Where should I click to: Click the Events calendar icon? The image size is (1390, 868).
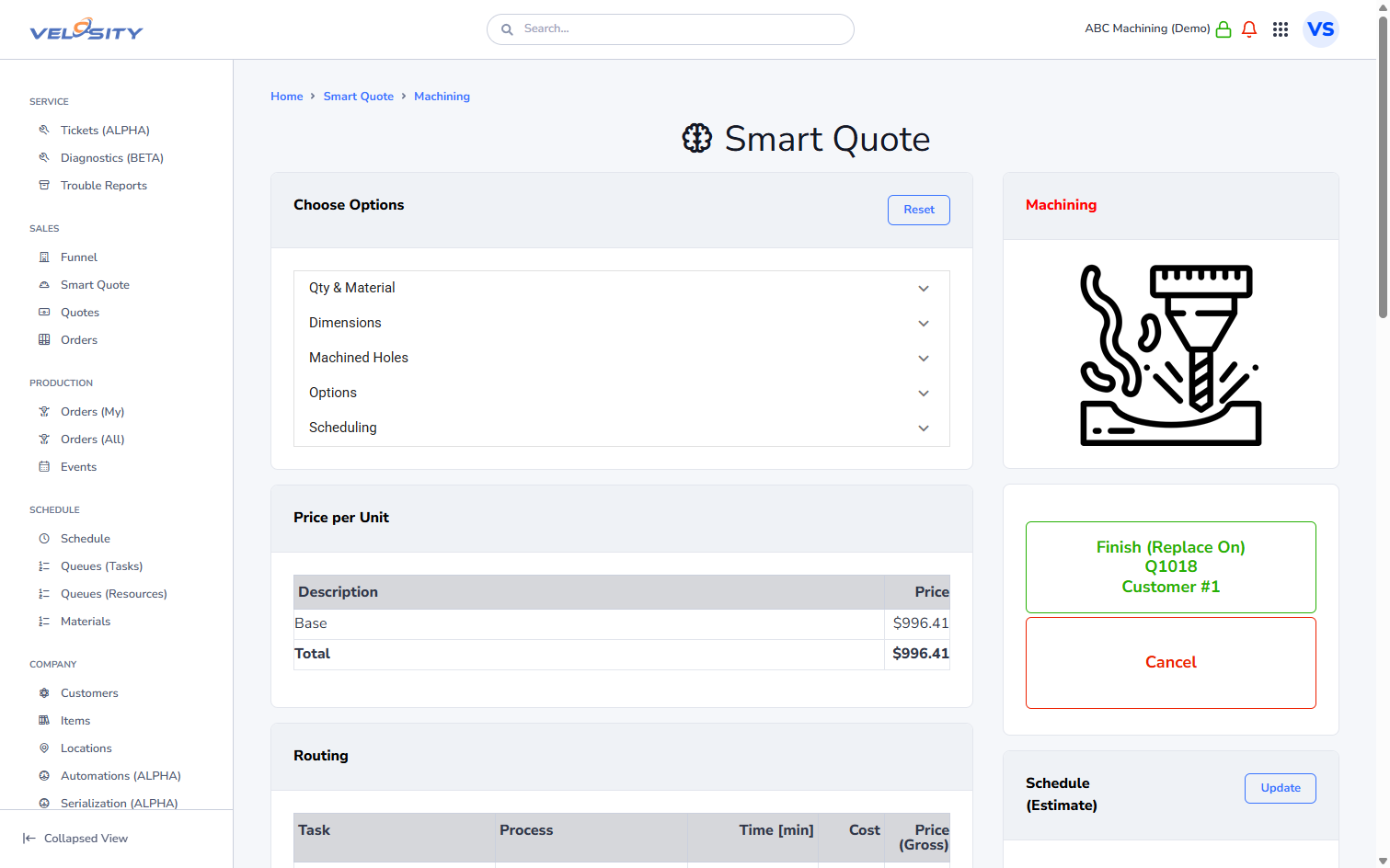[x=44, y=466]
